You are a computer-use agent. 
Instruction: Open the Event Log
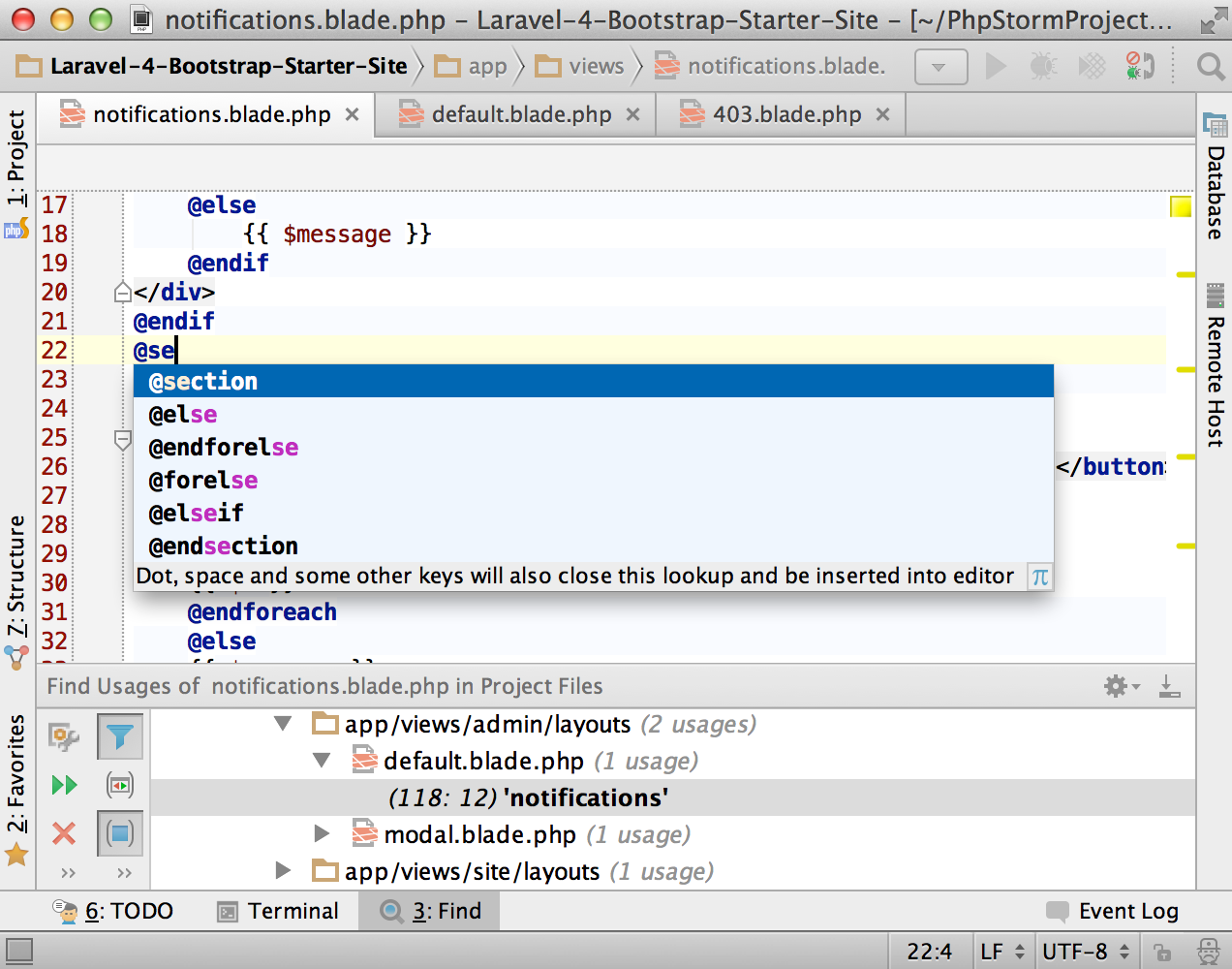(x=1113, y=911)
